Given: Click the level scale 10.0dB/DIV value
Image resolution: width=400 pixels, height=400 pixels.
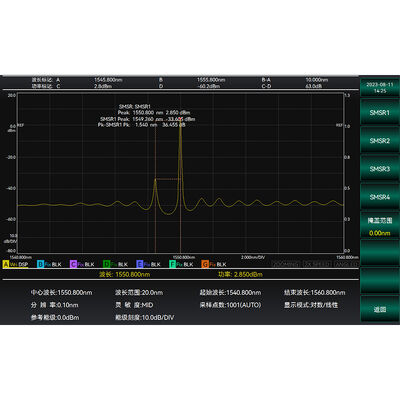Looking at the screenshot, I should point(145,317).
